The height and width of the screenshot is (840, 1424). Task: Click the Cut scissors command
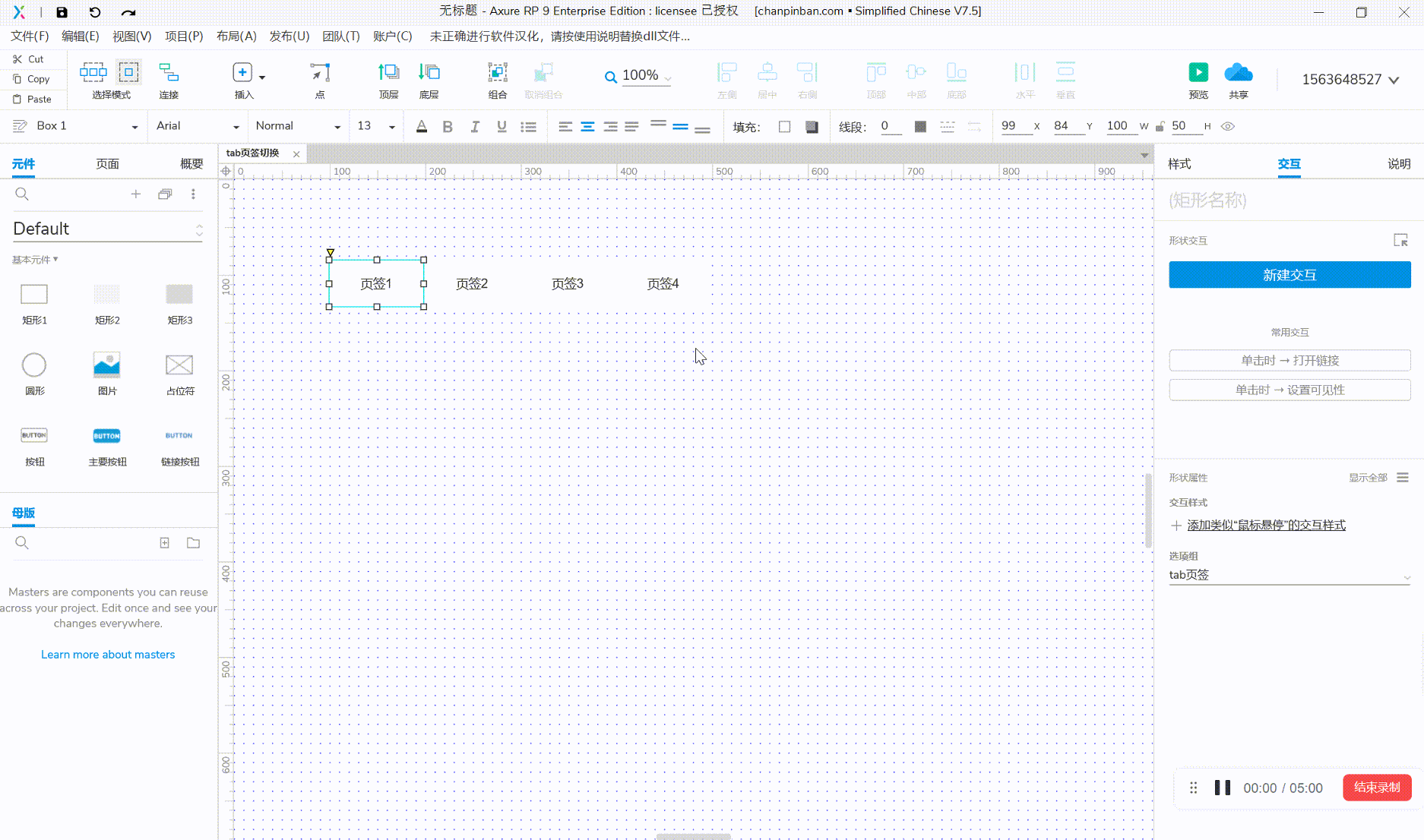(x=29, y=58)
